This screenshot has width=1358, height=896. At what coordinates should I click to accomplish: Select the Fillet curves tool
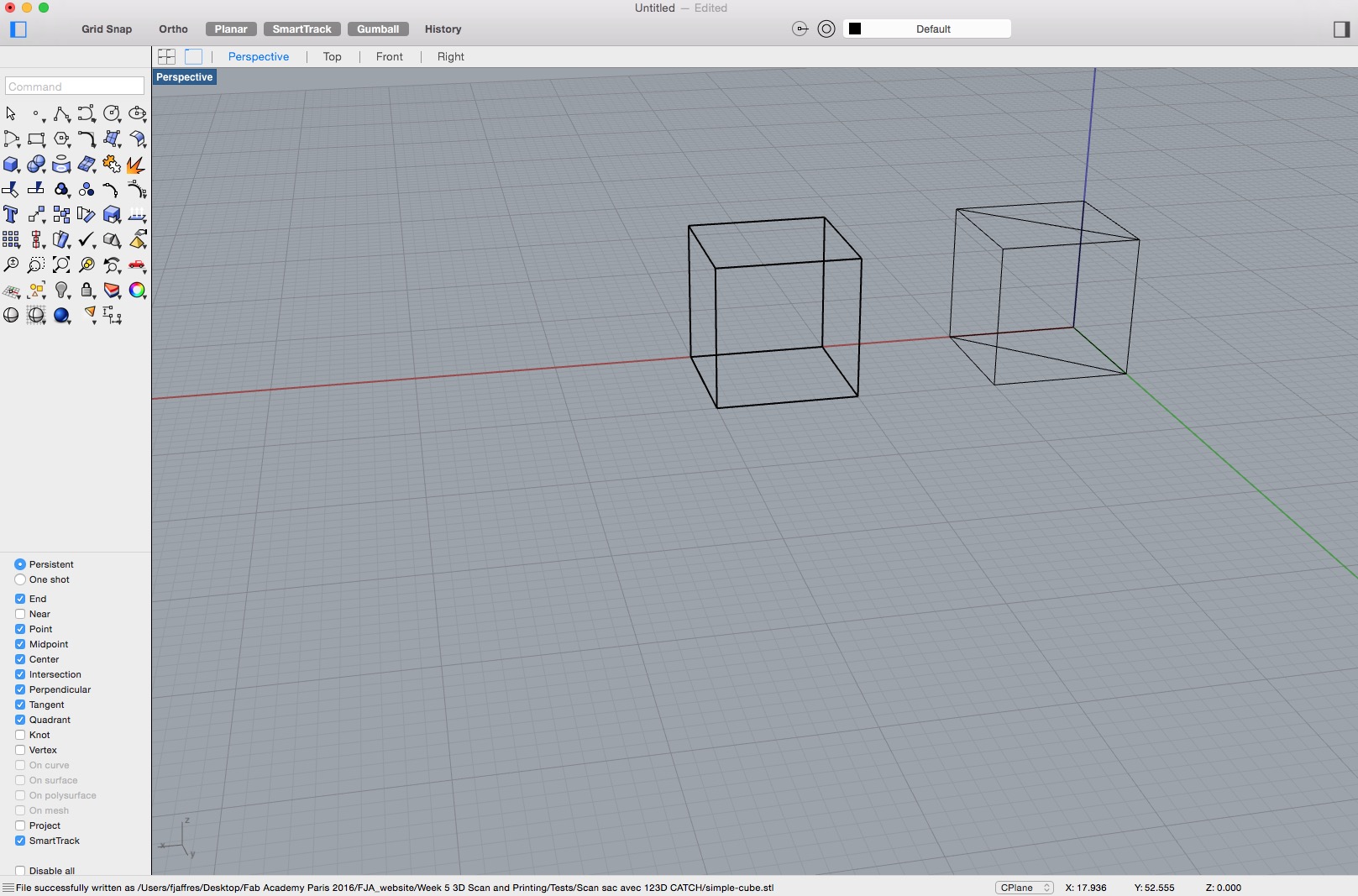click(87, 139)
